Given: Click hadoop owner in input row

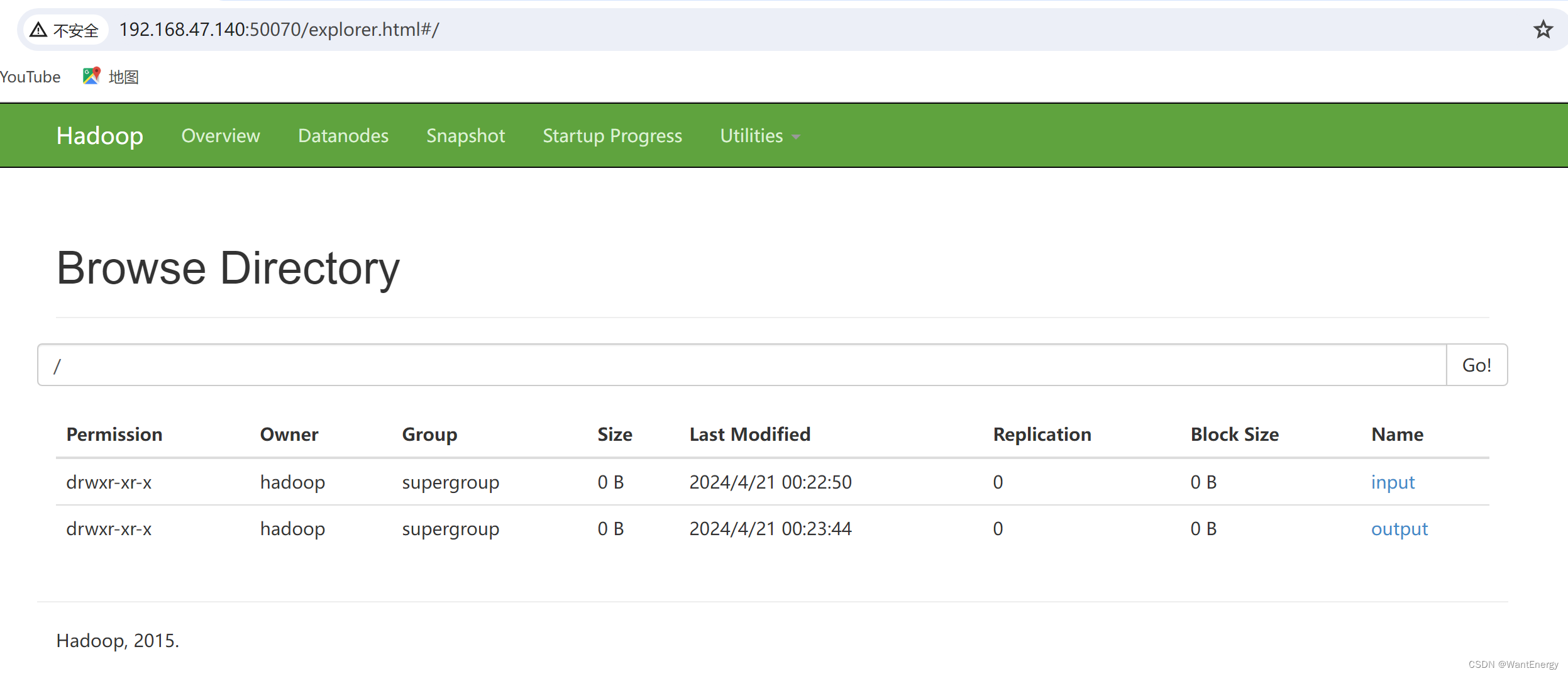Looking at the screenshot, I should [x=292, y=482].
